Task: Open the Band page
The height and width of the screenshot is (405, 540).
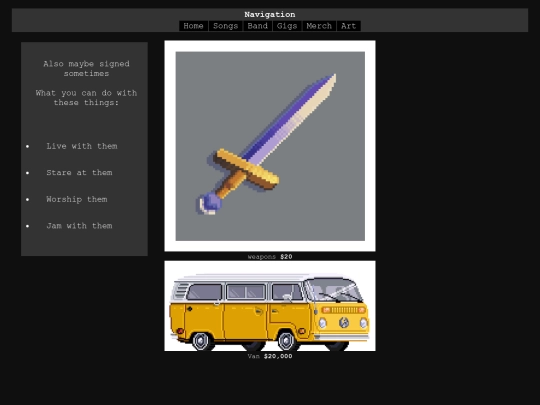Action: (258, 26)
